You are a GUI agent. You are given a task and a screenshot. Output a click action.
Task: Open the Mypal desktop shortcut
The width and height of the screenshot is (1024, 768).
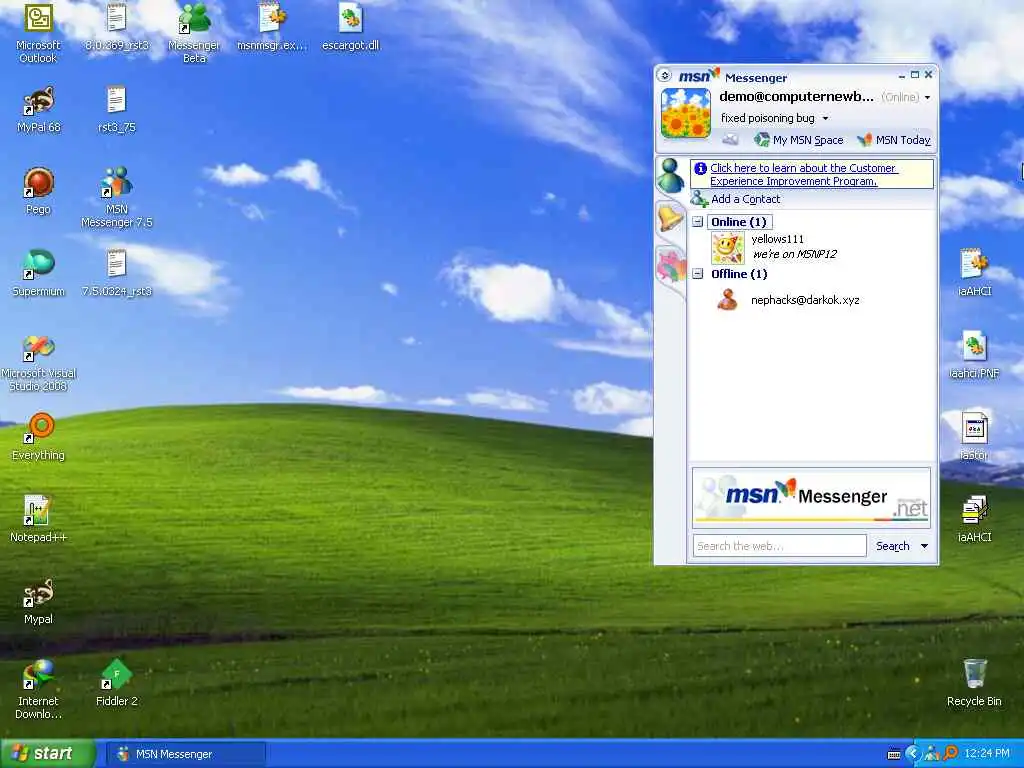[x=39, y=601]
